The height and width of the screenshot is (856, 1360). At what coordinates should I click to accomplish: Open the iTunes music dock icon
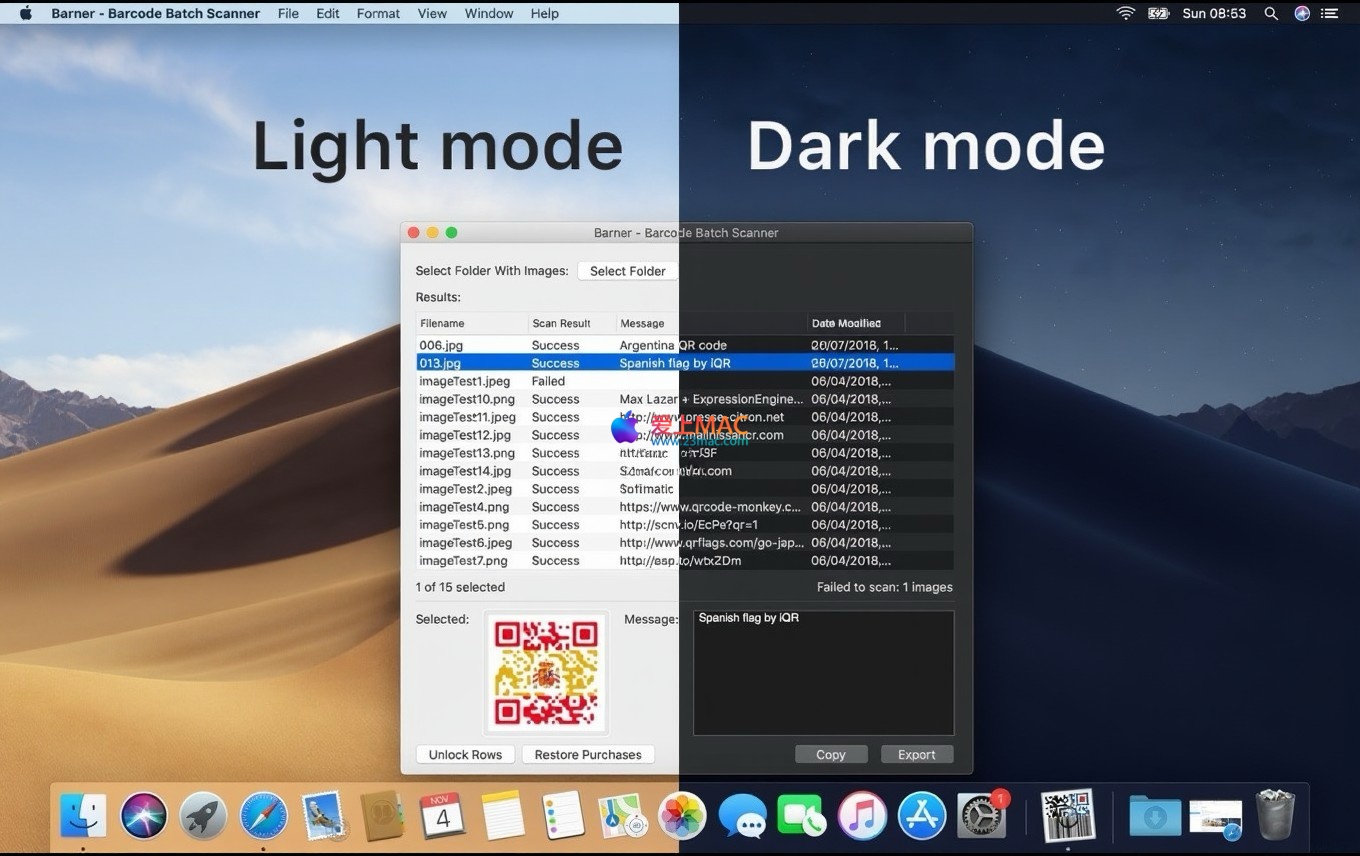pyautogui.click(x=861, y=816)
